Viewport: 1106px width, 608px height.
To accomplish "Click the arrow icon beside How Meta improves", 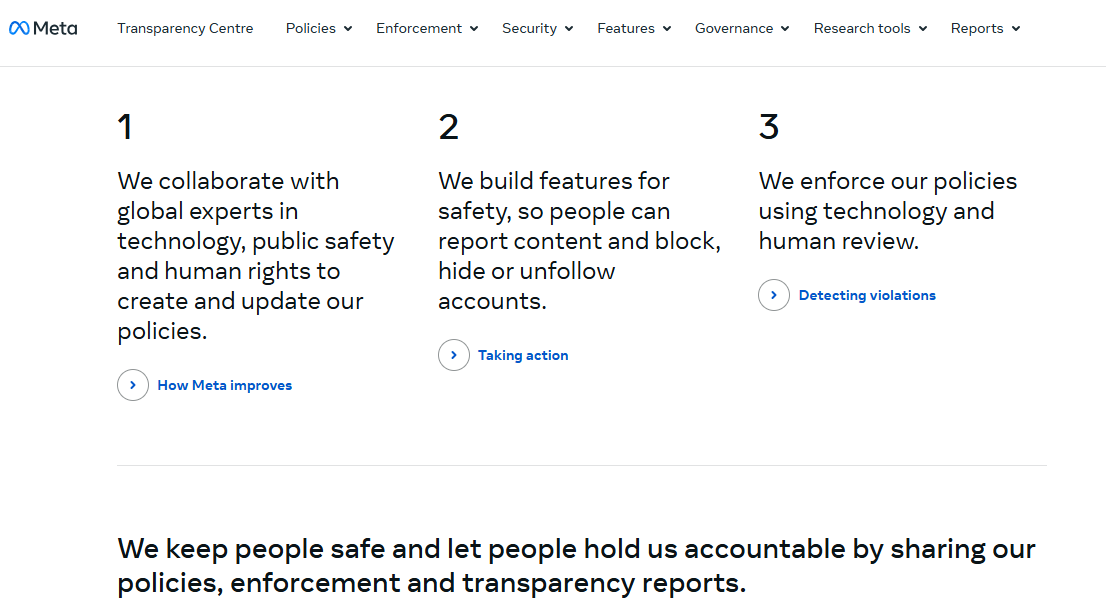I will pyautogui.click(x=133, y=385).
